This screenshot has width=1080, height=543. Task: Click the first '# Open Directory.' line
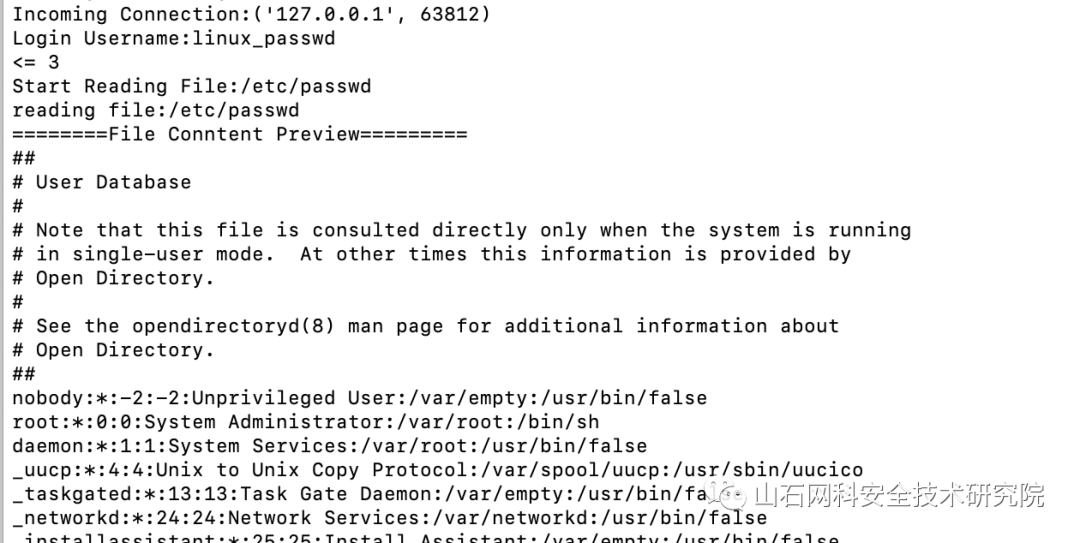(x=114, y=278)
